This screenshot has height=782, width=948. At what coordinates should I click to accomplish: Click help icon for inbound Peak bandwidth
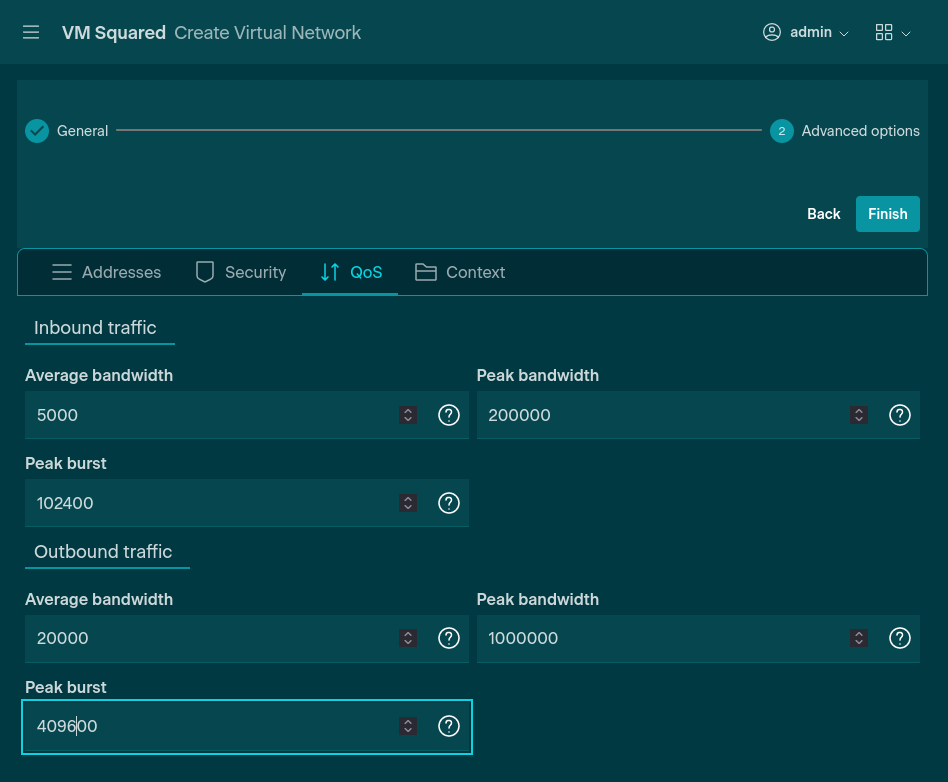pos(900,415)
